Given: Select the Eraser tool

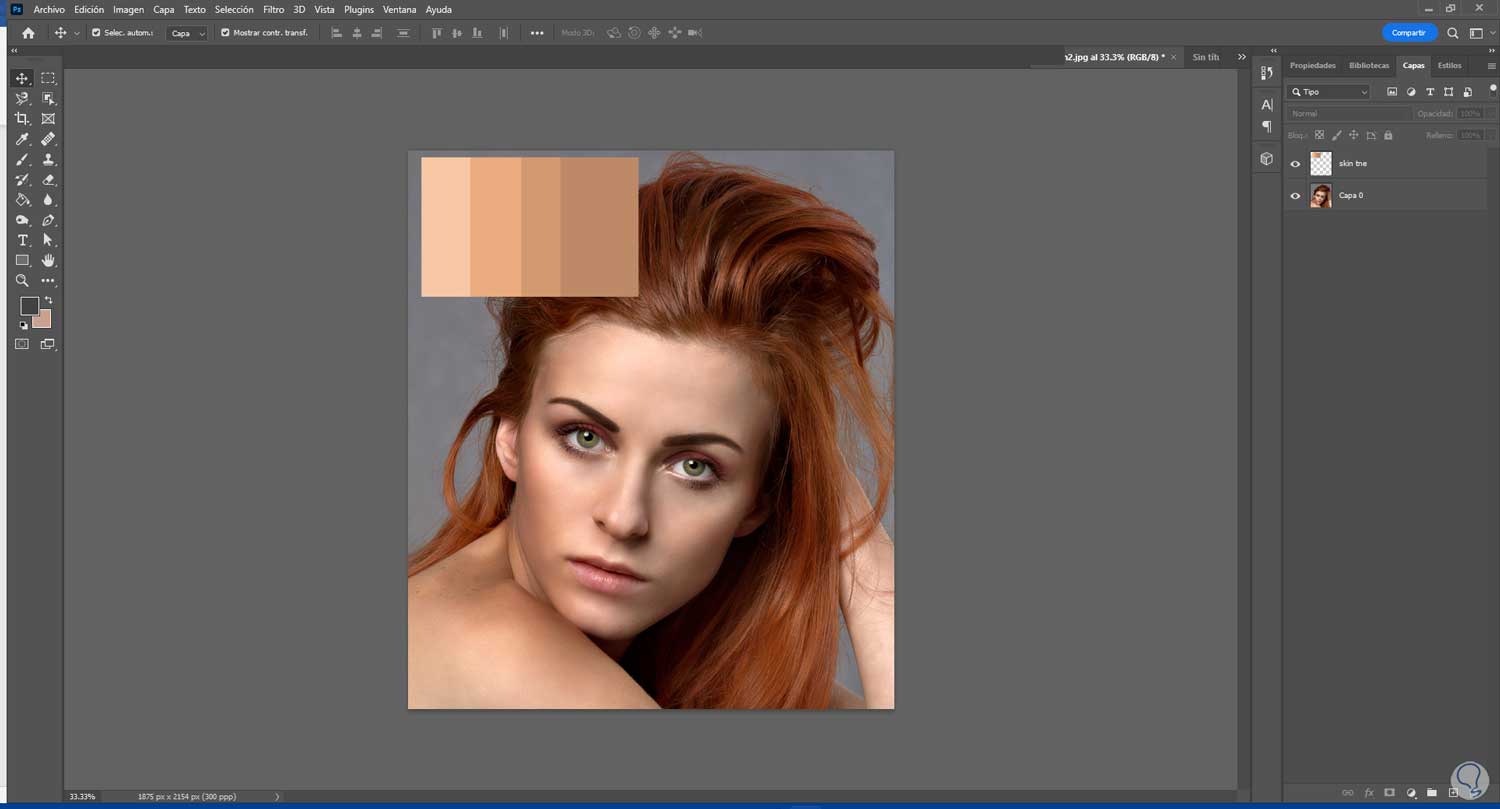Looking at the screenshot, I should tap(48, 180).
